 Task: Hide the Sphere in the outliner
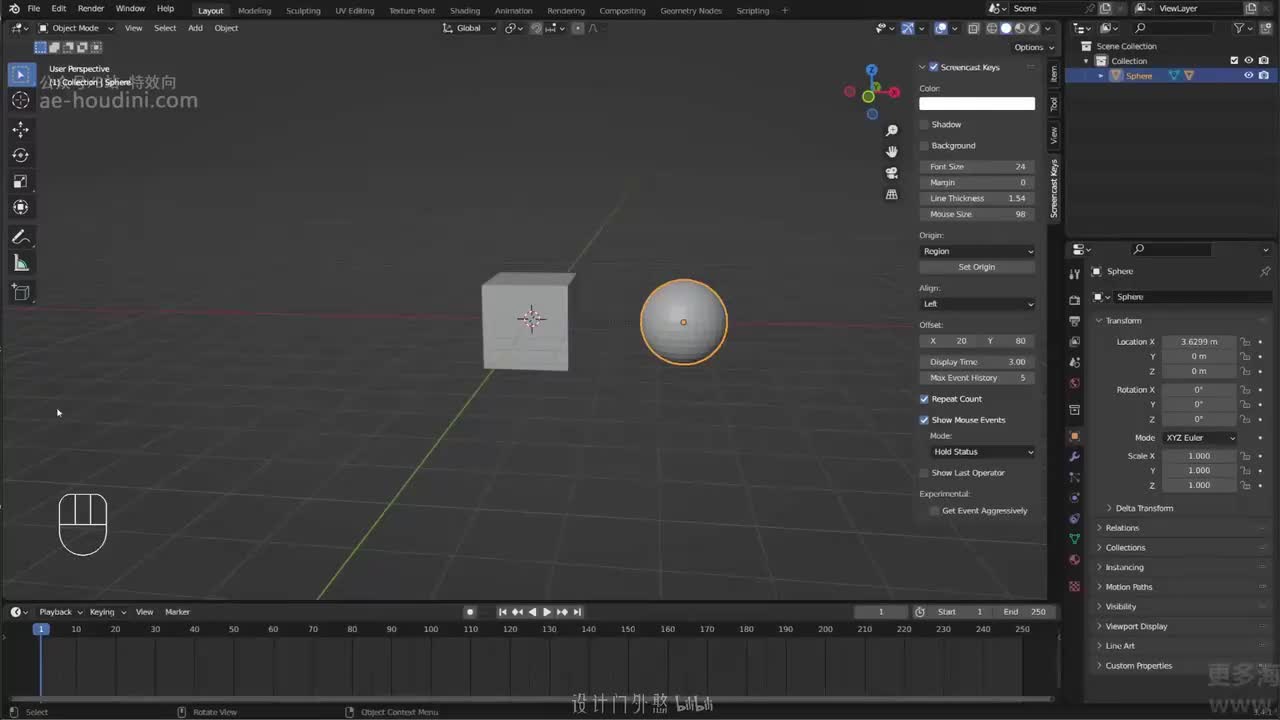coord(1248,76)
